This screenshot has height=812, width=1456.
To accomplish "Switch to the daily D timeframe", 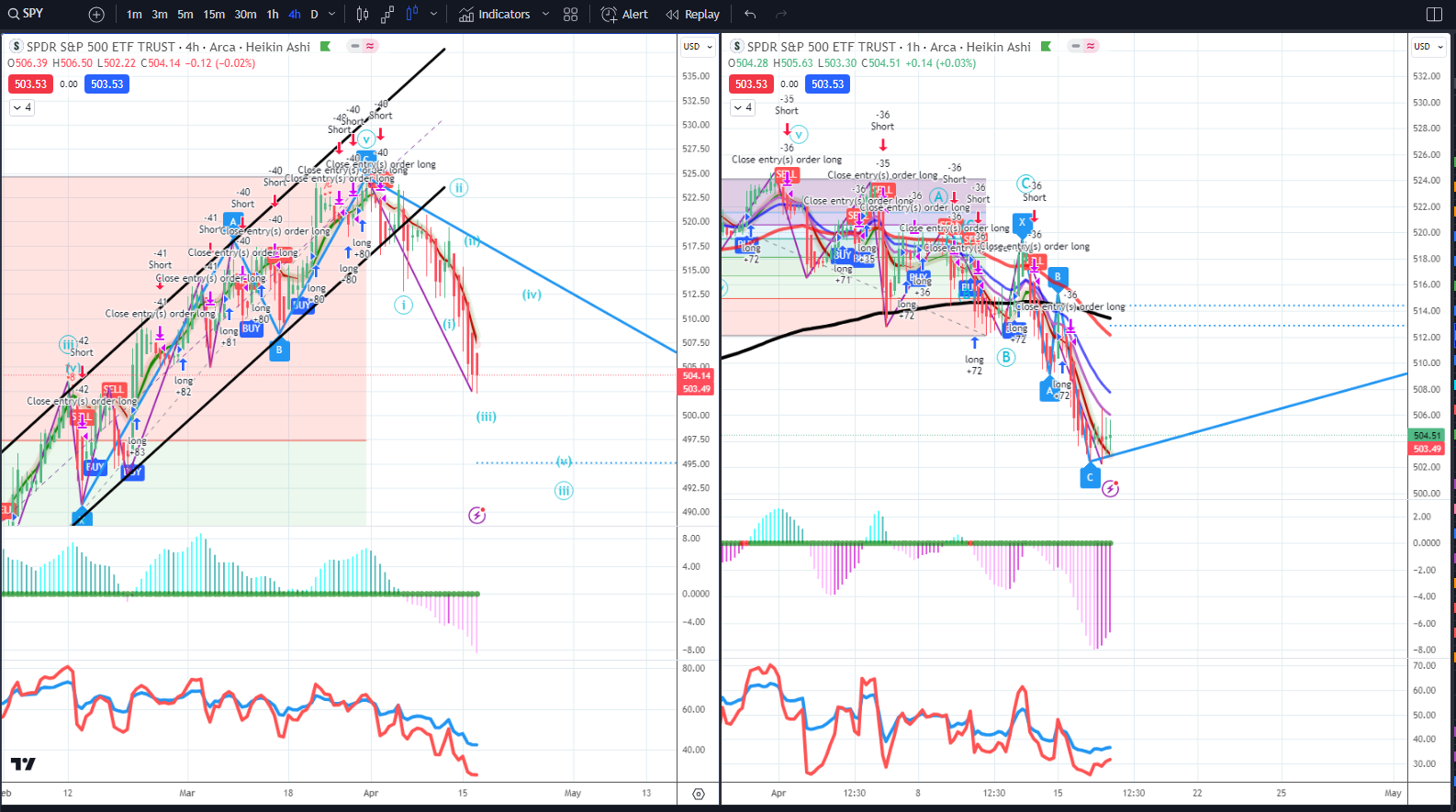I will tap(314, 15).
